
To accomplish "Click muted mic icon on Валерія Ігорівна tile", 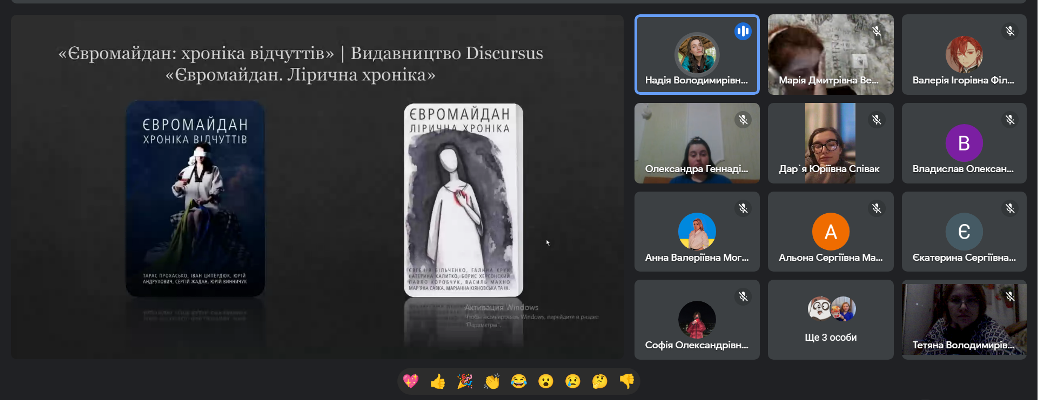I will tap(1010, 31).
